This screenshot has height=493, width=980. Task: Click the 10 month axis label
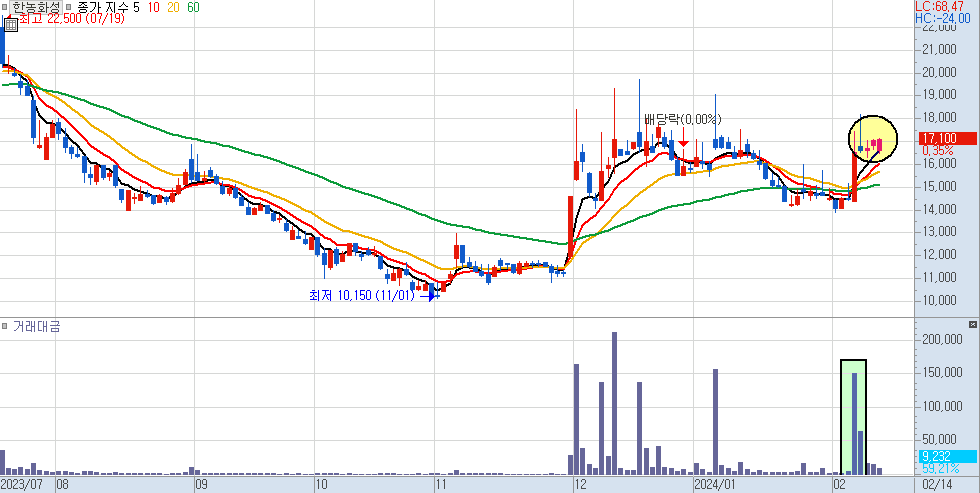pos(321,484)
